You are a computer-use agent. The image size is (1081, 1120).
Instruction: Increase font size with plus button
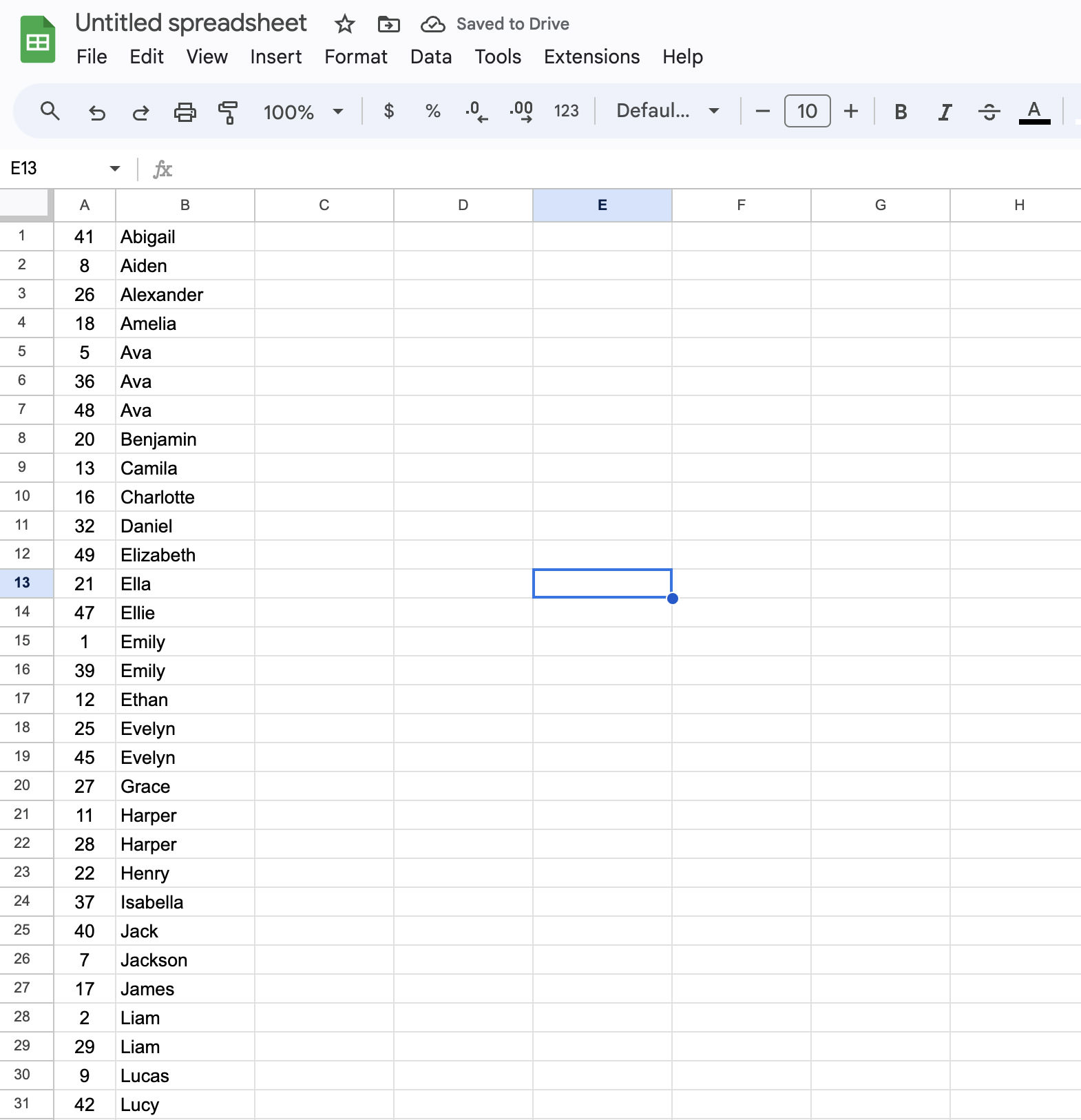[851, 111]
